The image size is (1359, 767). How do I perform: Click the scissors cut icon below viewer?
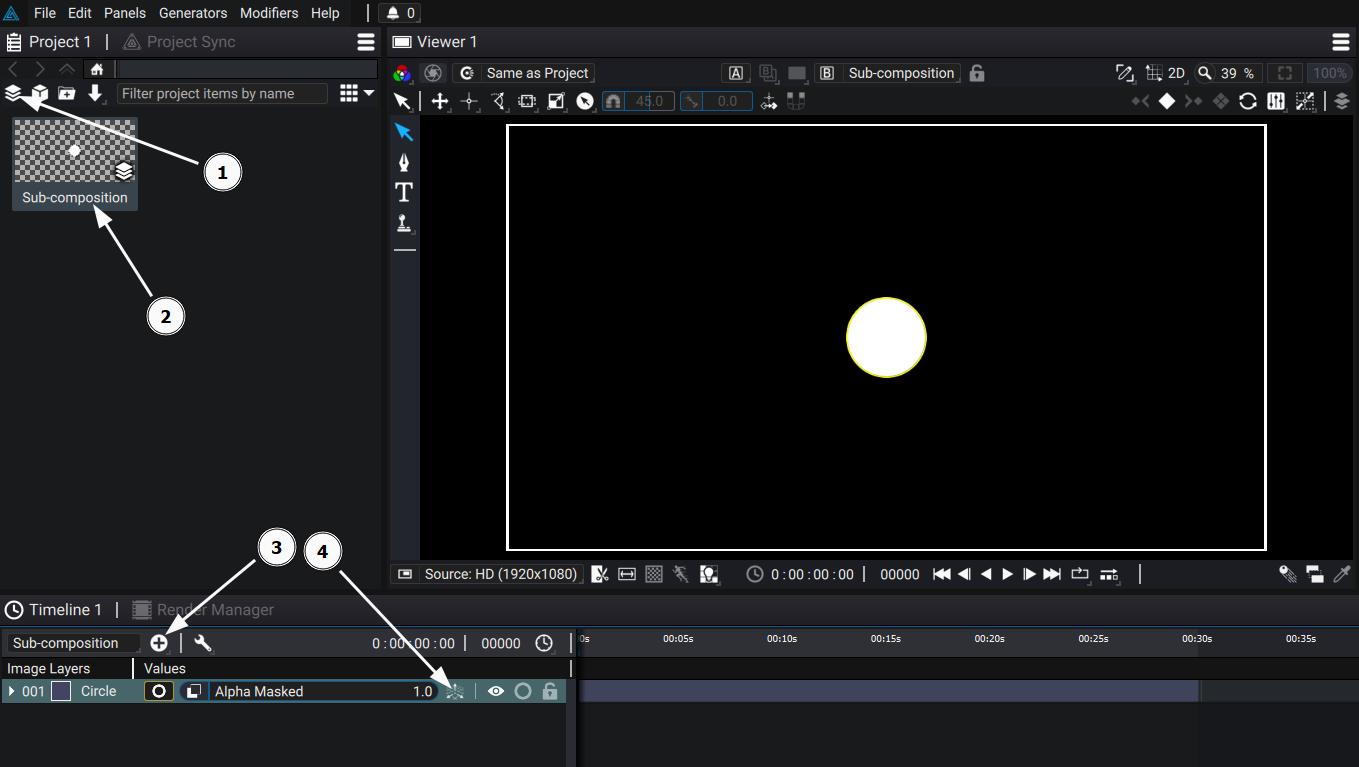click(x=599, y=574)
